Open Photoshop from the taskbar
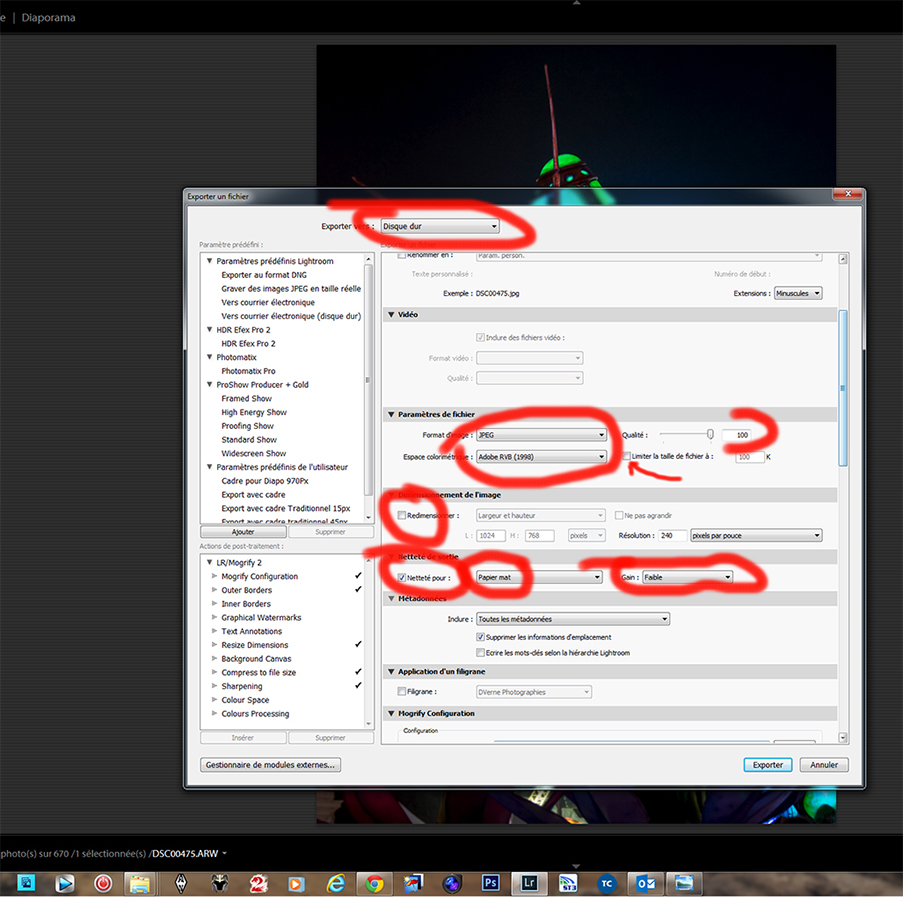This screenshot has height=900, width=903. [x=490, y=883]
